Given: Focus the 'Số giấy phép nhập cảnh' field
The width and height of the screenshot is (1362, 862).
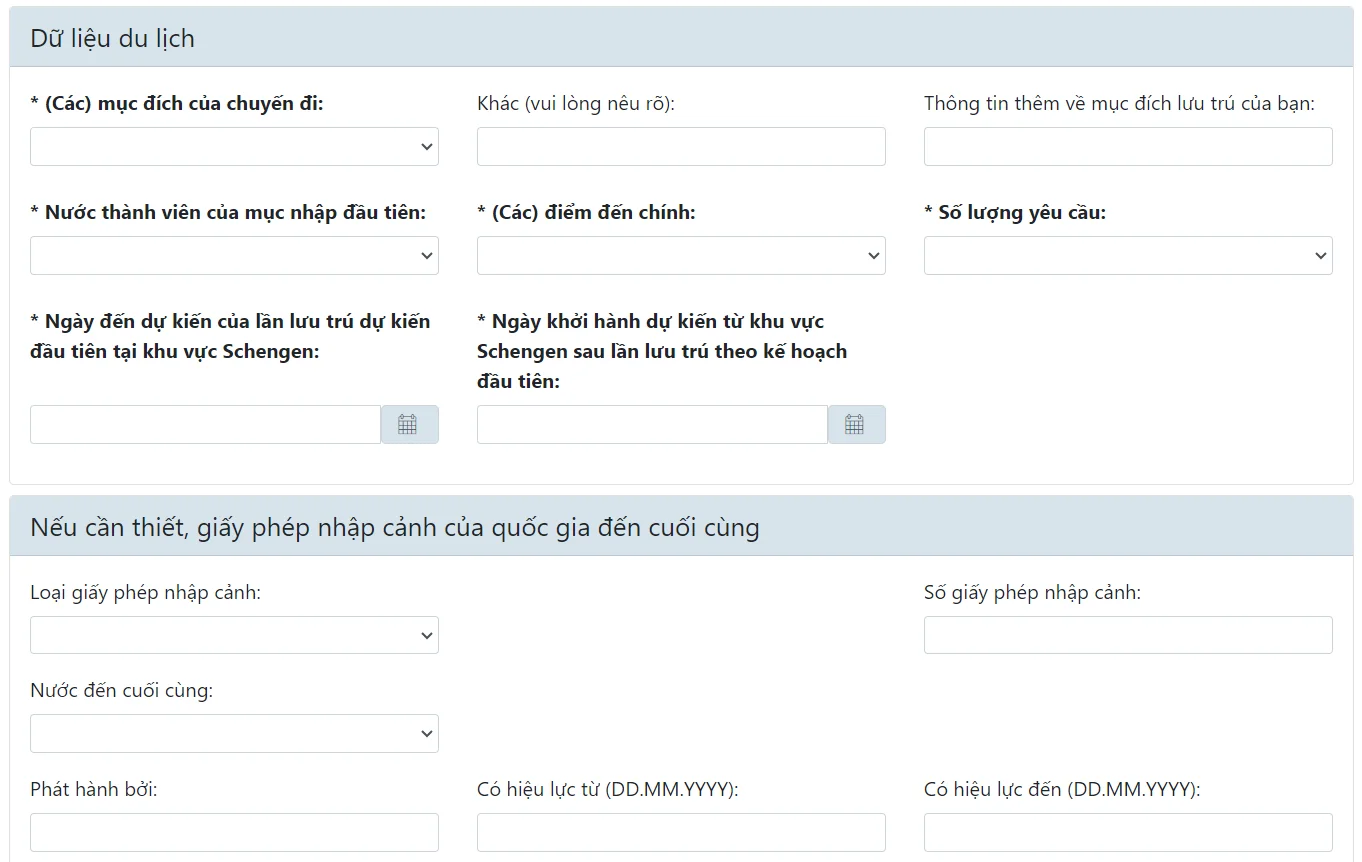Looking at the screenshot, I should pyautogui.click(x=1128, y=635).
